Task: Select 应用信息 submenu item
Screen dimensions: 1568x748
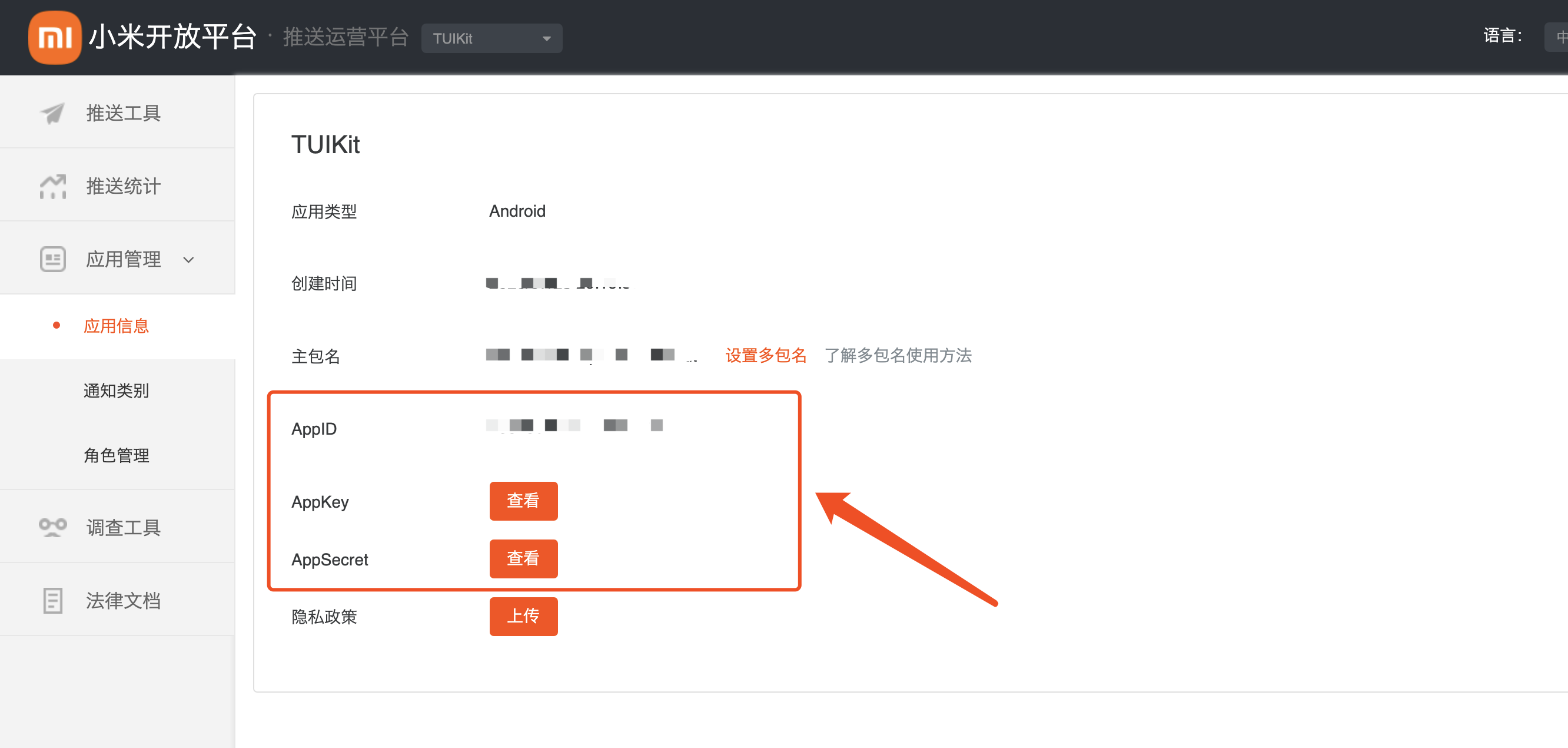Action: pos(118,326)
